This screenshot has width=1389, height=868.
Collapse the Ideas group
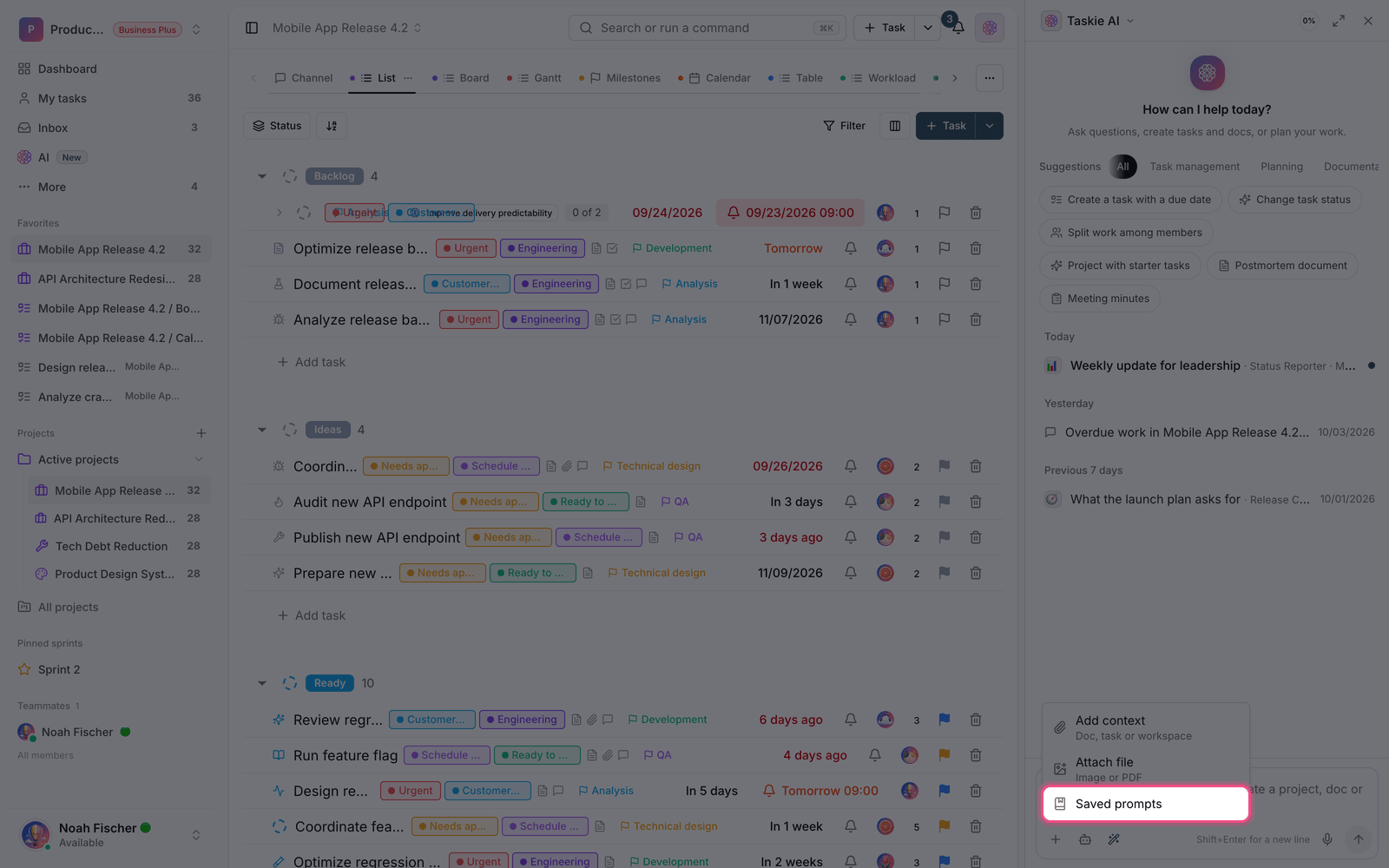click(x=262, y=430)
